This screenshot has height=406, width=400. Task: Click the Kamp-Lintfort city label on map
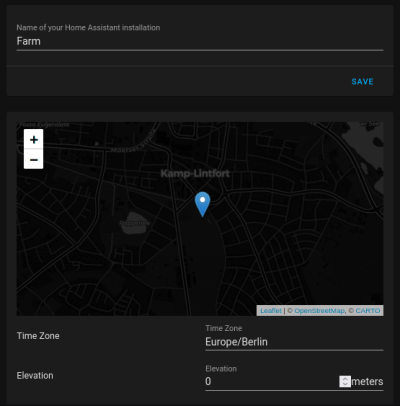tap(195, 173)
